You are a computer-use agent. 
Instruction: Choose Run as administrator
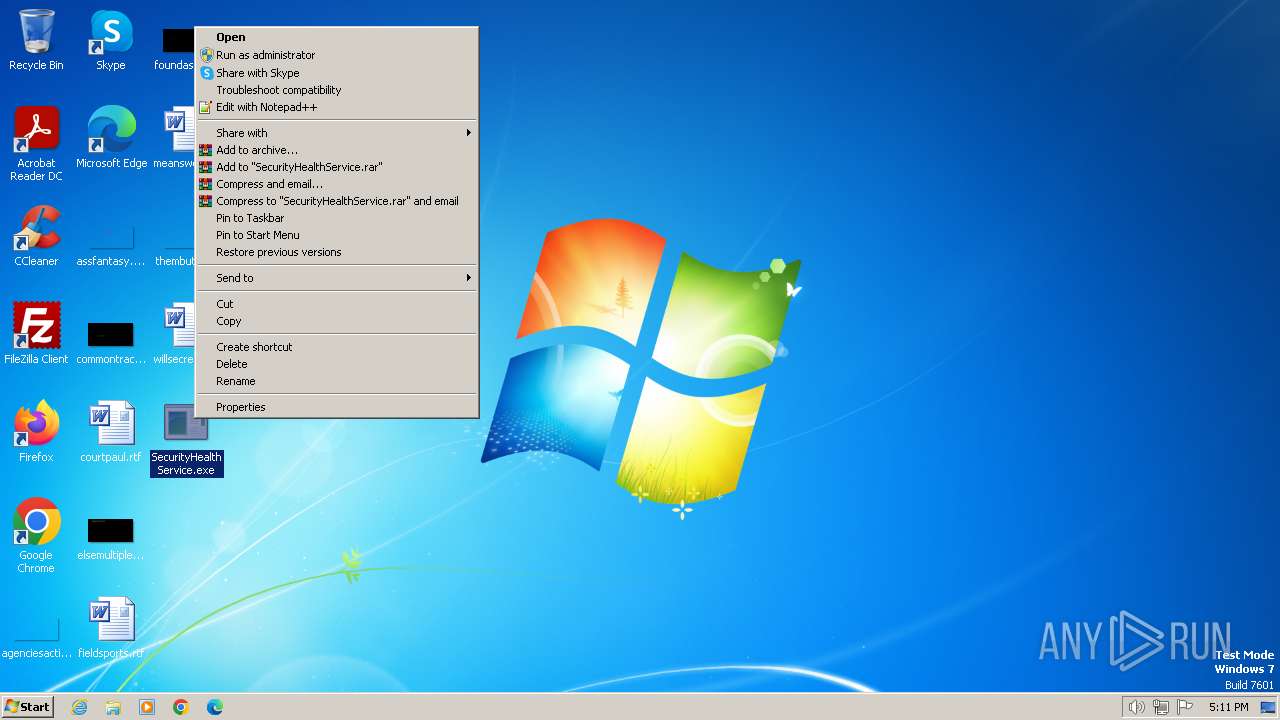click(x=337, y=55)
